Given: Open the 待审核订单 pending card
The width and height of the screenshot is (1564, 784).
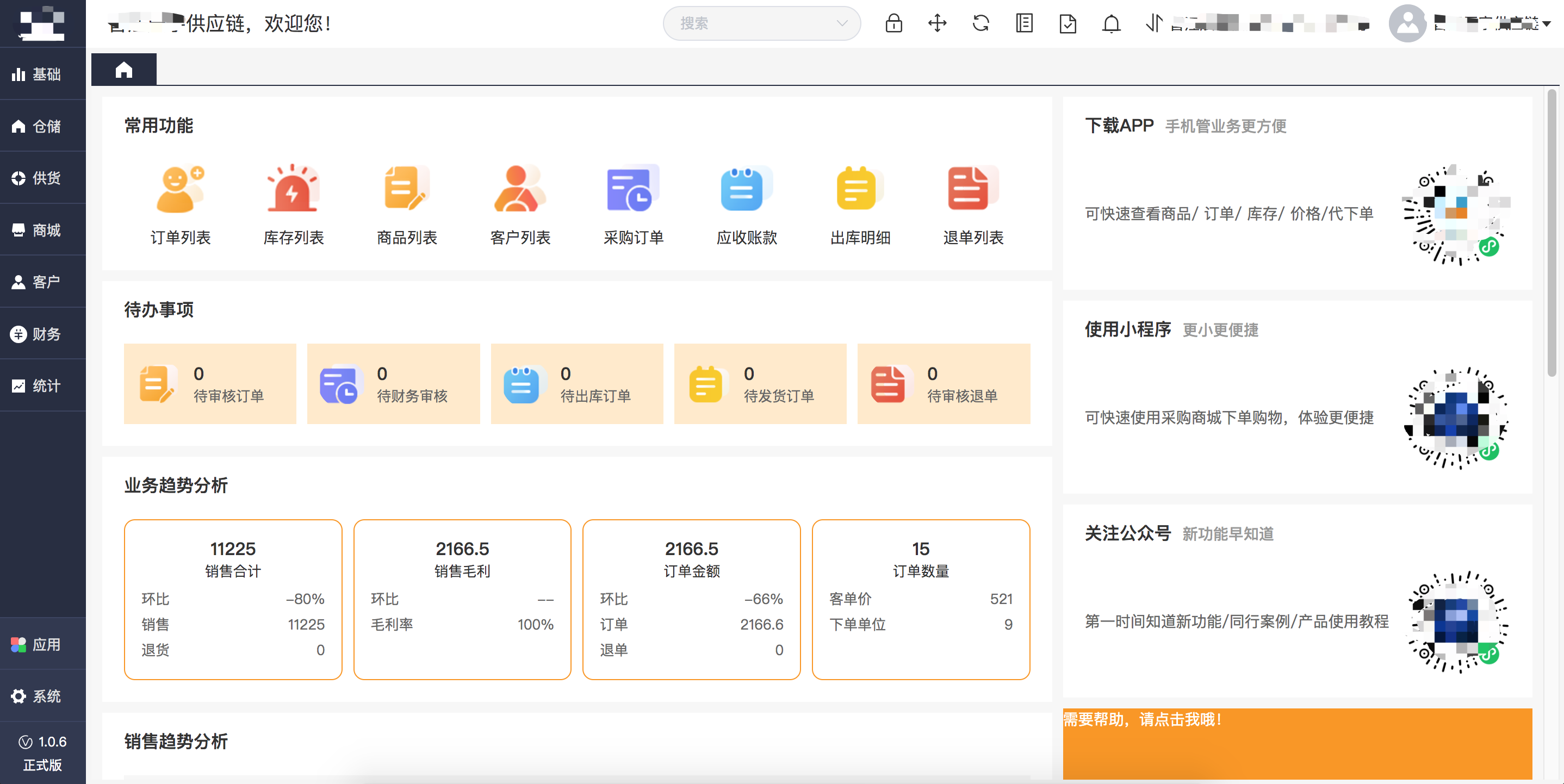Looking at the screenshot, I should (210, 383).
